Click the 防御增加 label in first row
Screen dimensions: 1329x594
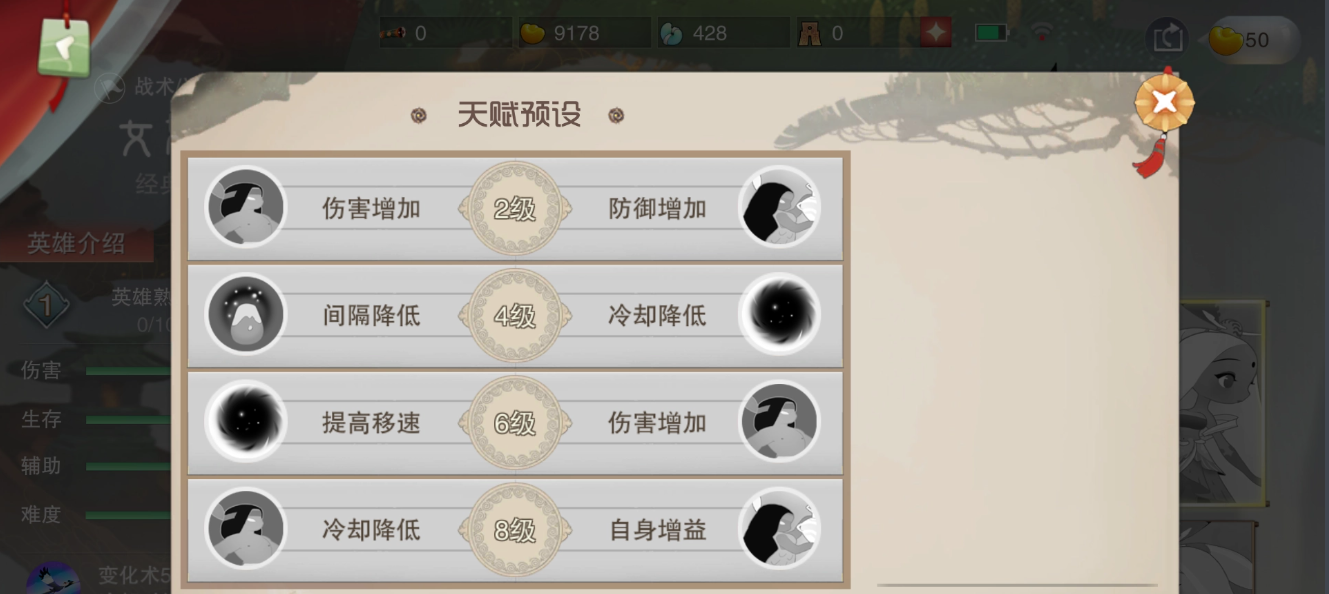658,208
